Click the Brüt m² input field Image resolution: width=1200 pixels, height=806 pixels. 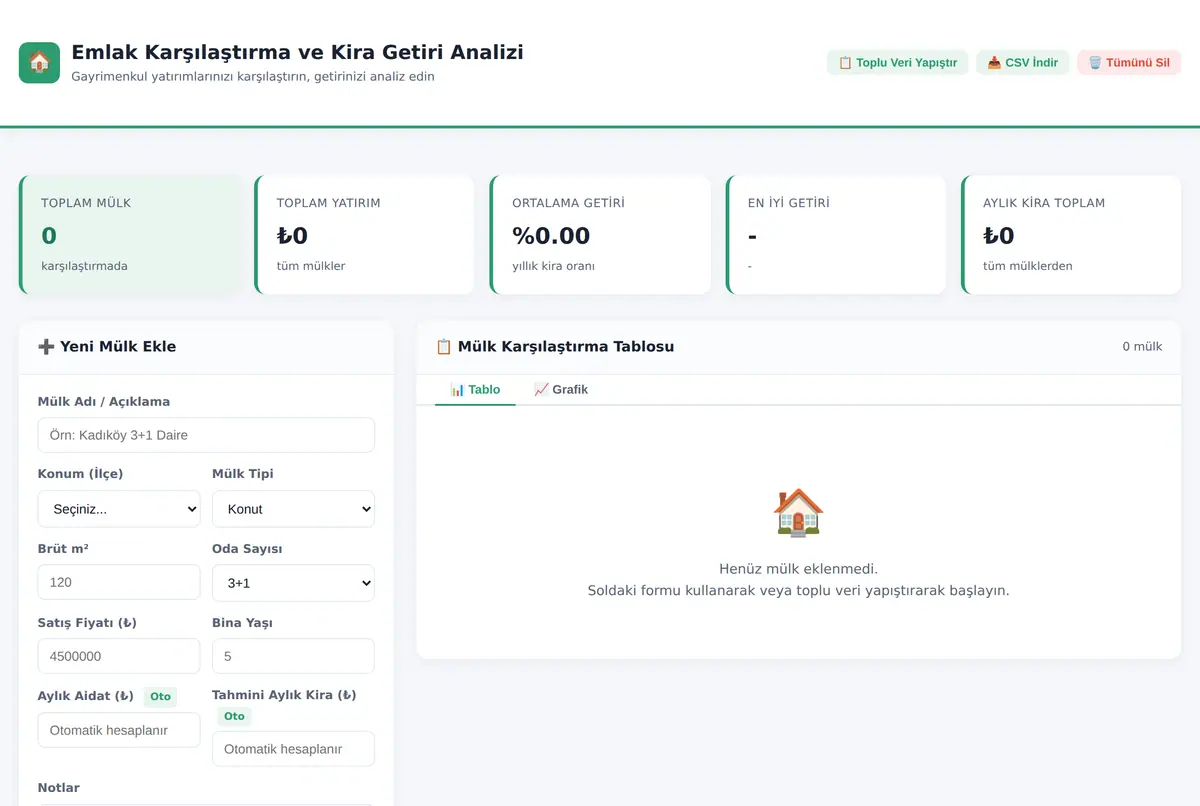pyautogui.click(x=119, y=582)
